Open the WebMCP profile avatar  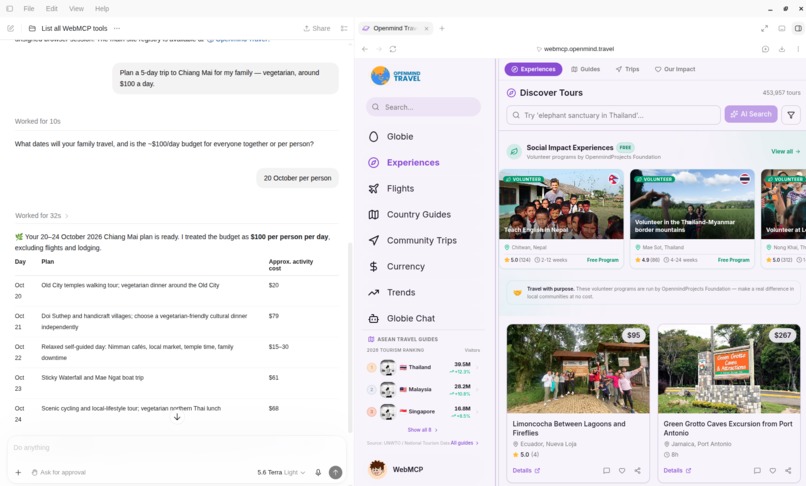pos(377,469)
